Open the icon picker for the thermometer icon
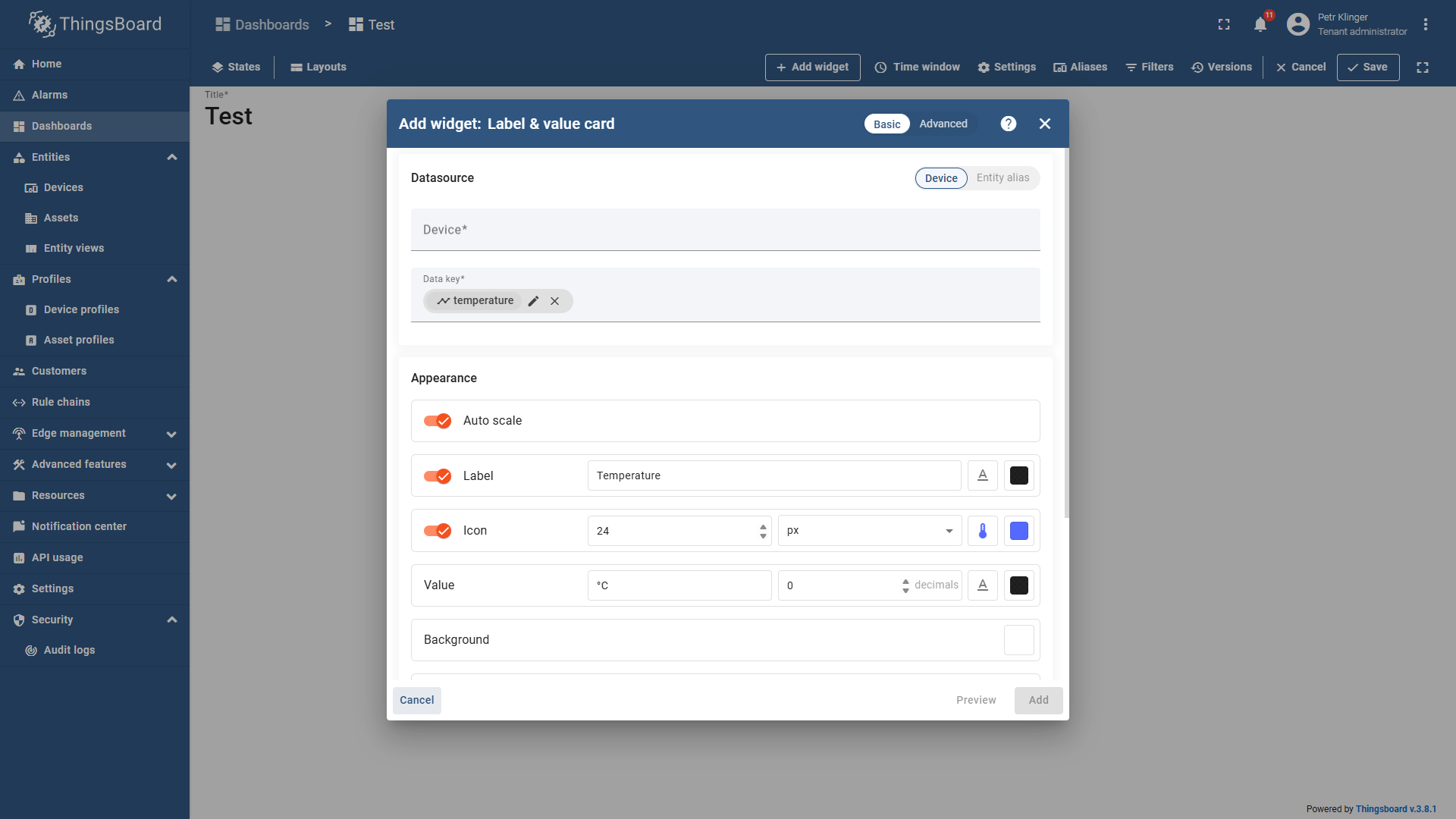Image resolution: width=1456 pixels, height=819 pixels. (x=982, y=531)
